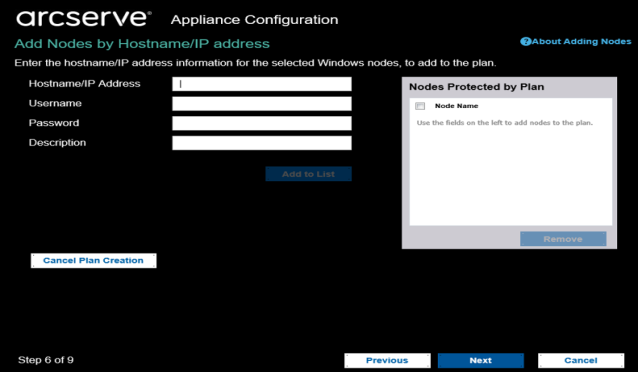Click Cancel Plan Creation button
The width and height of the screenshot is (638, 372).
[x=94, y=260]
